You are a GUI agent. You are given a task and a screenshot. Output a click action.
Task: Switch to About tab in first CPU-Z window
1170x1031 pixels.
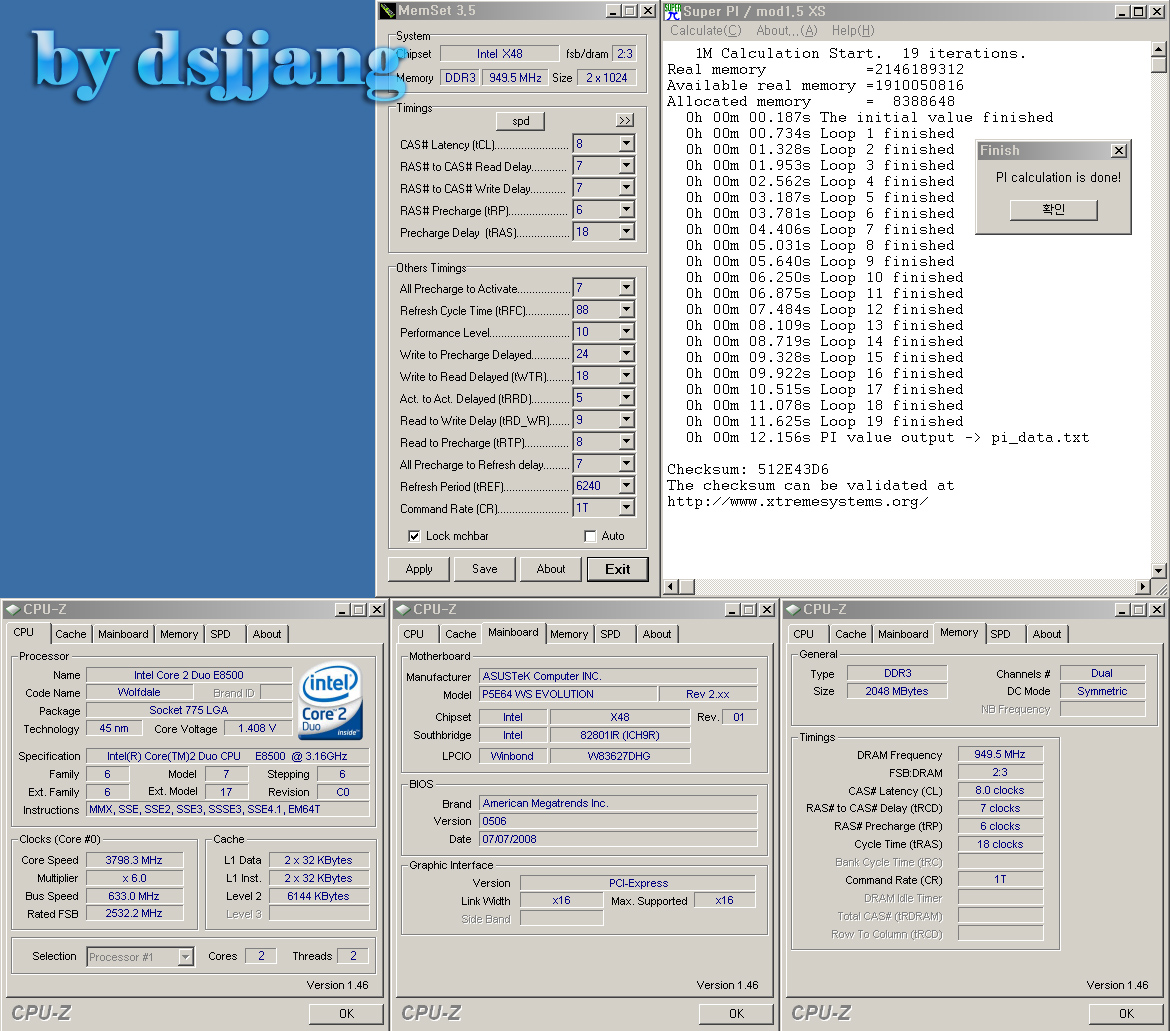pos(267,634)
